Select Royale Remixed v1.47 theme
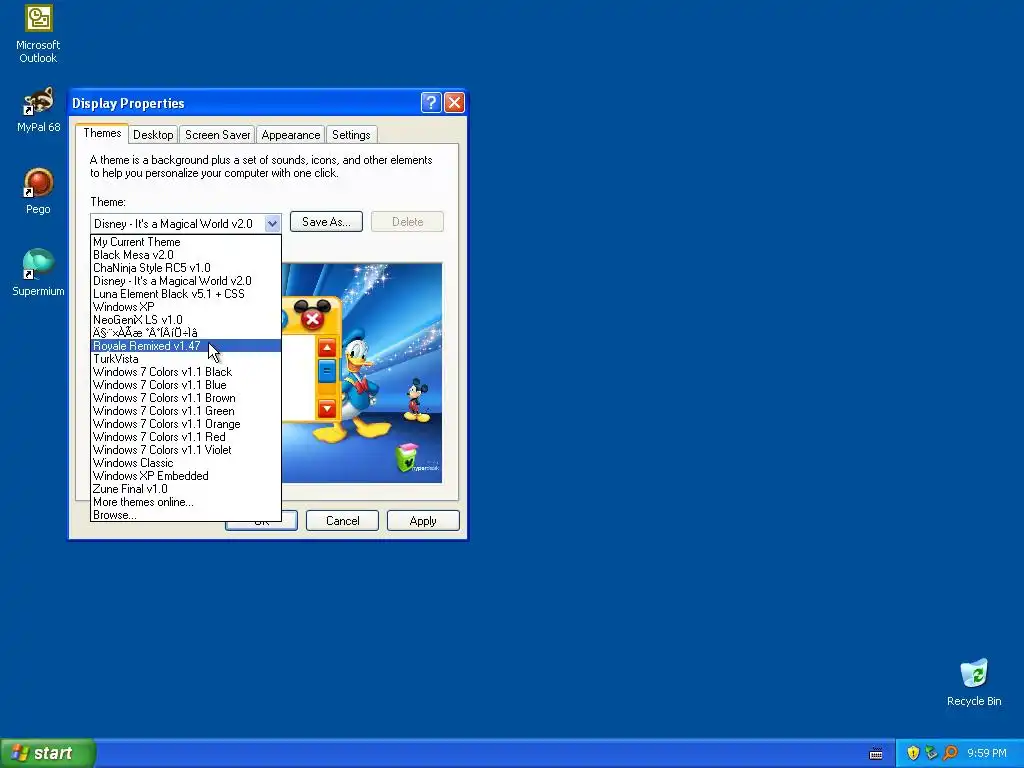1024x768 pixels. (x=185, y=345)
